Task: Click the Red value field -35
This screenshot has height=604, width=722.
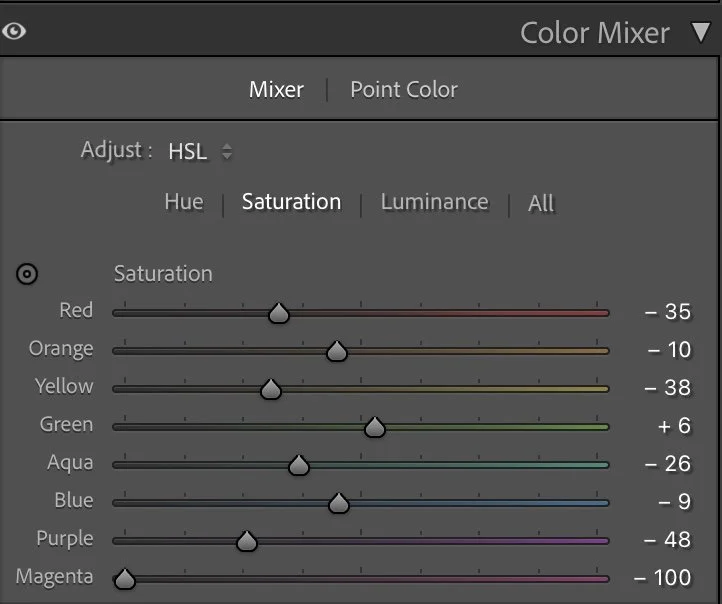Action: point(668,312)
